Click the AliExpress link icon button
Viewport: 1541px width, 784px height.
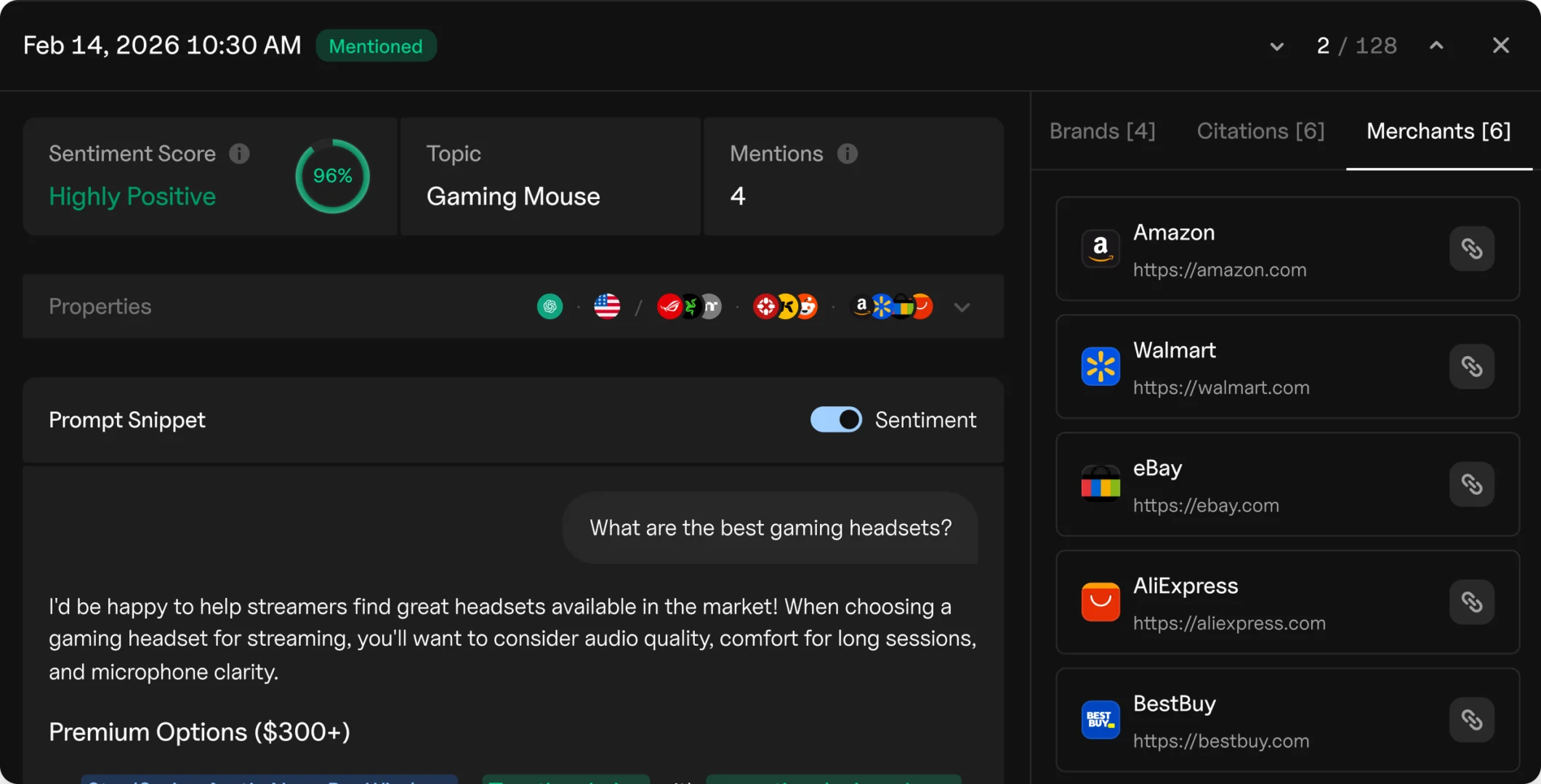click(1471, 602)
